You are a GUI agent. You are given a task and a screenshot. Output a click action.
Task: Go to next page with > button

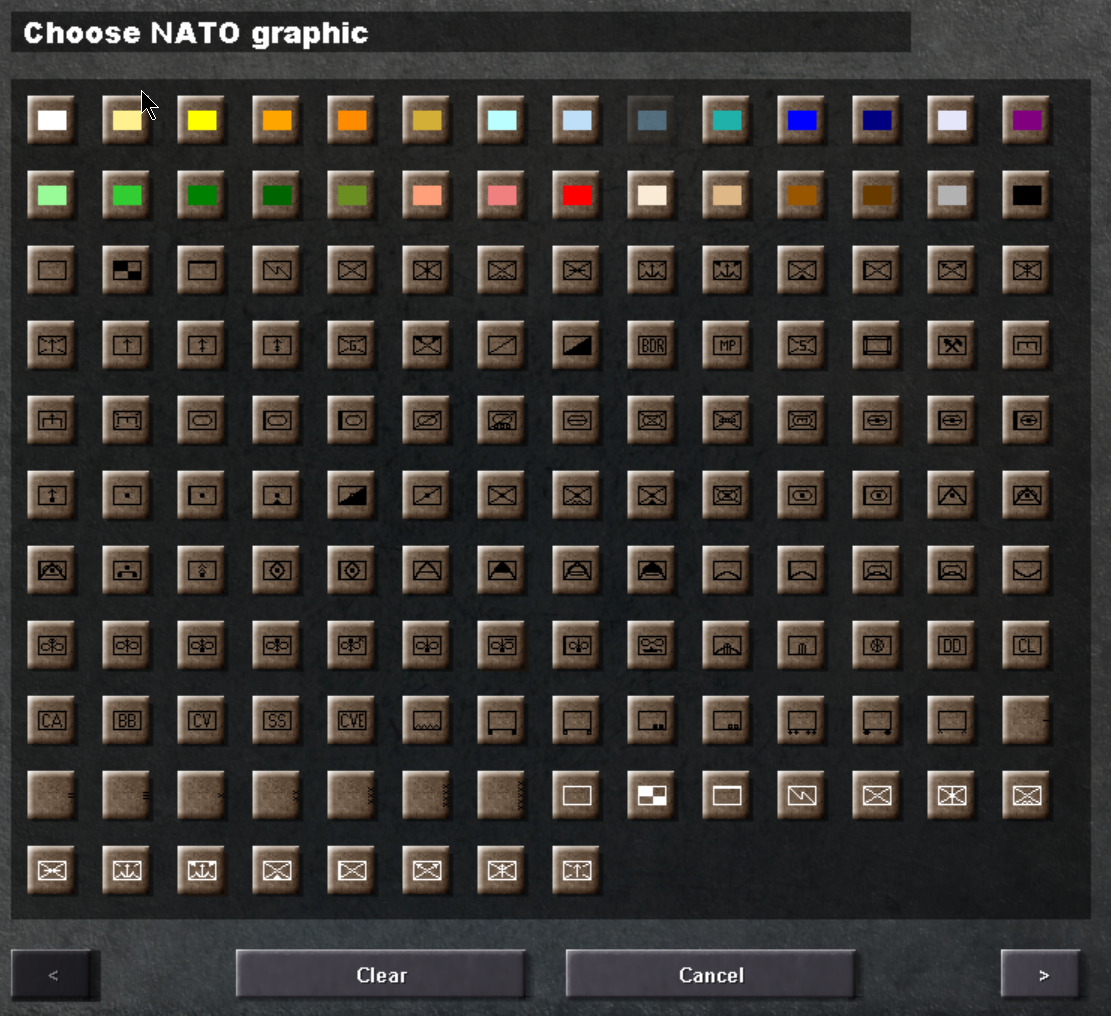1042,975
